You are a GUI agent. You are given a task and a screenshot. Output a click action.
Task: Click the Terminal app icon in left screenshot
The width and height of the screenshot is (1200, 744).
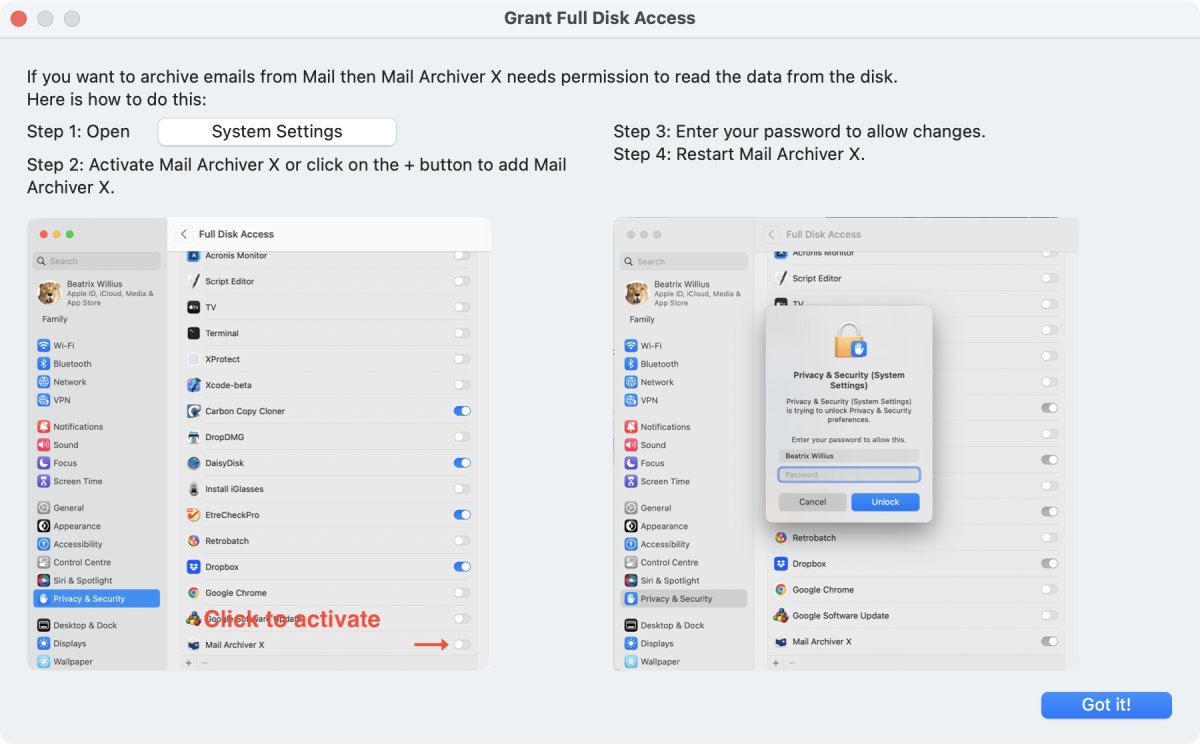pyautogui.click(x=194, y=333)
